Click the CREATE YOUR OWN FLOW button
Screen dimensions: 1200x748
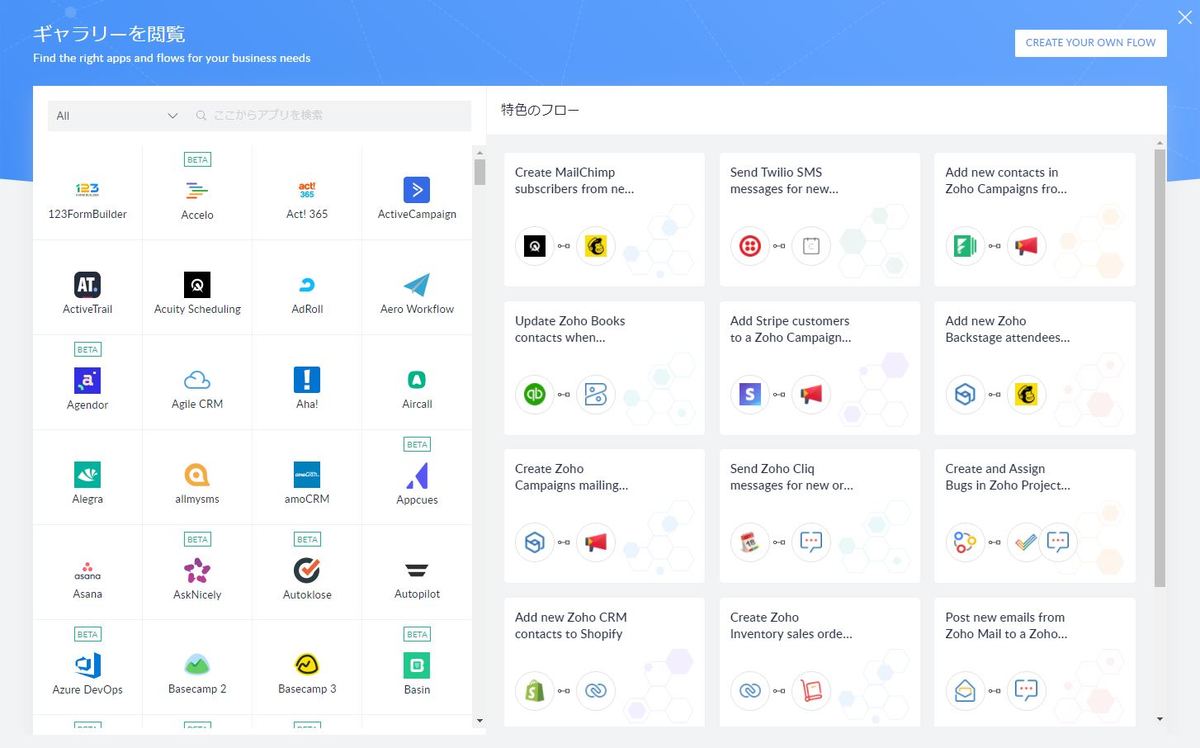pyautogui.click(x=1090, y=43)
